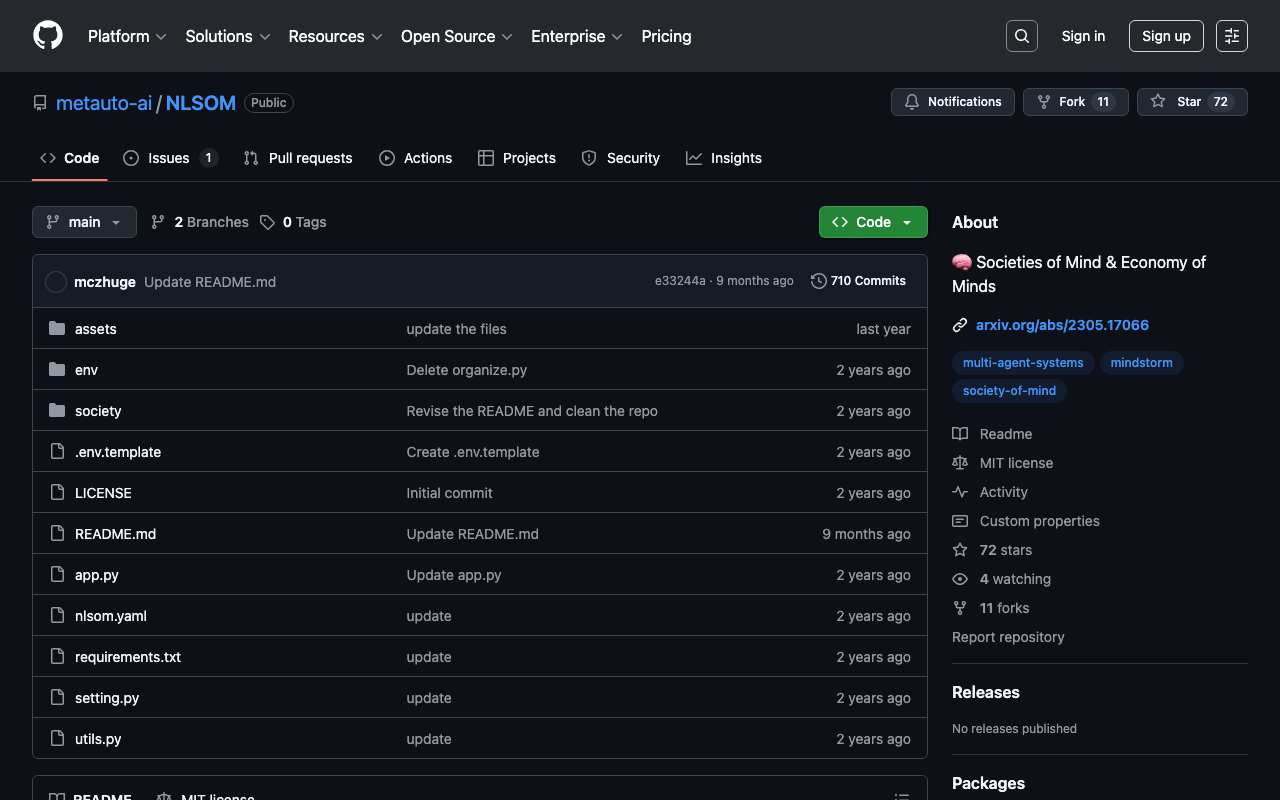This screenshot has width=1280, height=800.
Task: Switch to the Issues tab
Action: pyautogui.click(x=169, y=158)
